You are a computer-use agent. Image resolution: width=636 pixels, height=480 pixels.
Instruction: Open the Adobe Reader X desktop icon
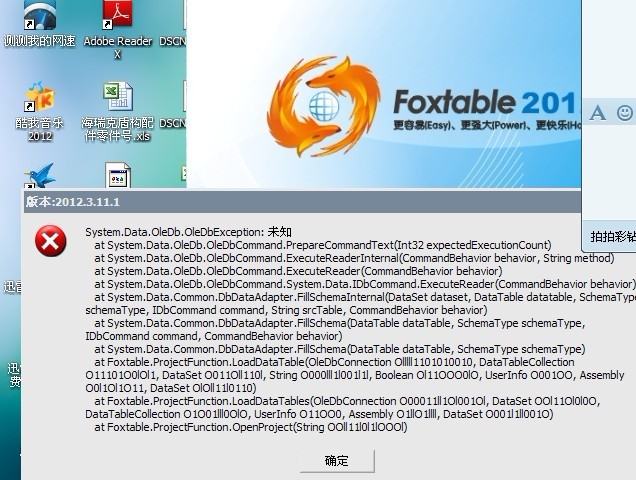pyautogui.click(x=118, y=29)
